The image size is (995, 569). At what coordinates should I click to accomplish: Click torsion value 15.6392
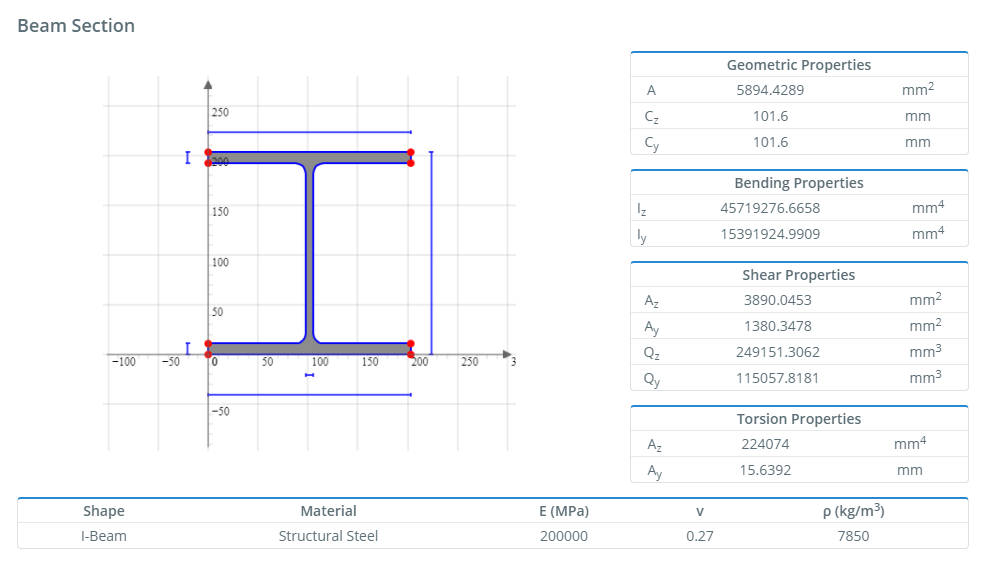(x=765, y=470)
